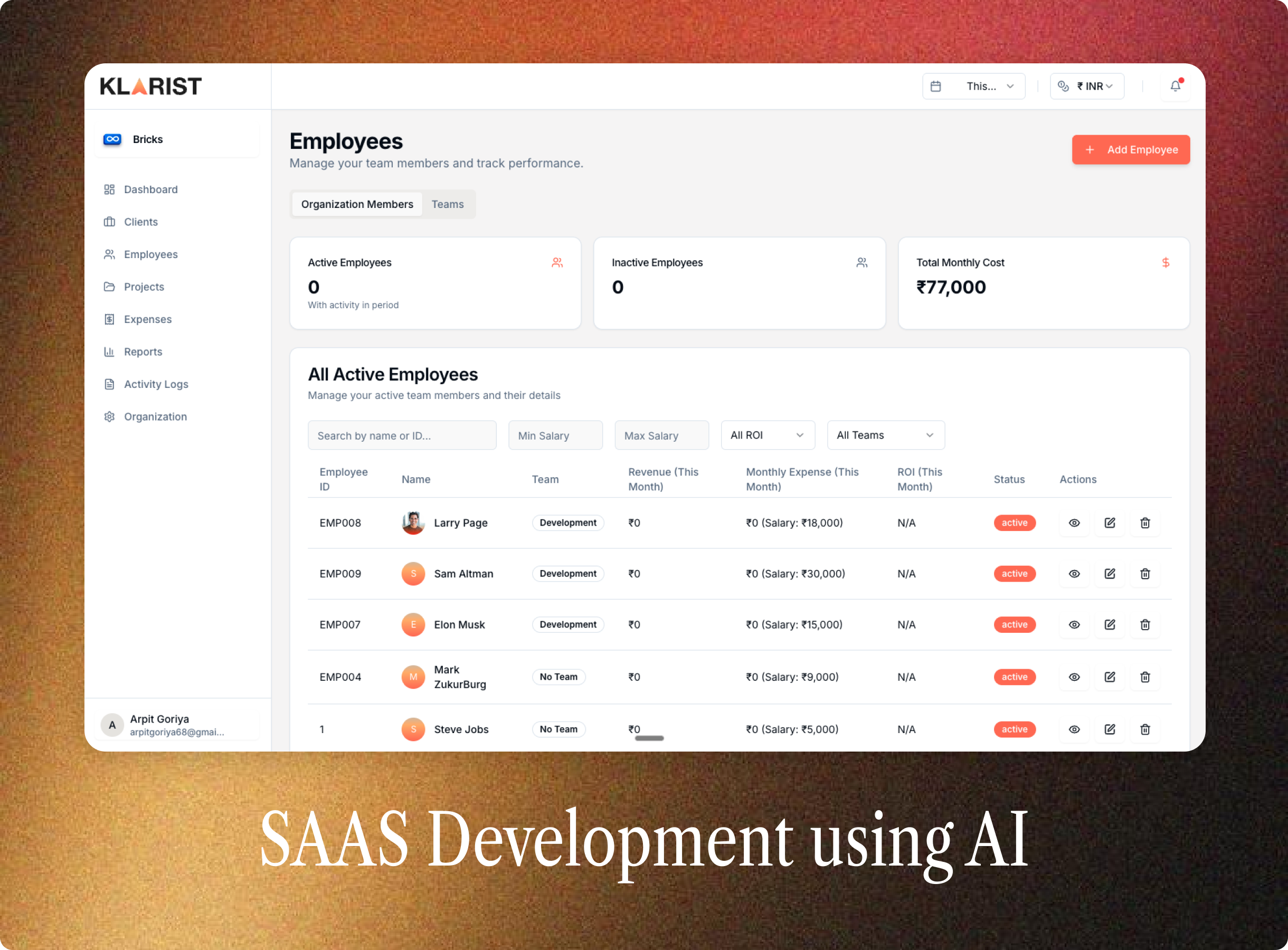Viewport: 1288px width, 950px height.
Task: Click the dollar icon on Total Monthly Cost
Action: (x=1166, y=263)
